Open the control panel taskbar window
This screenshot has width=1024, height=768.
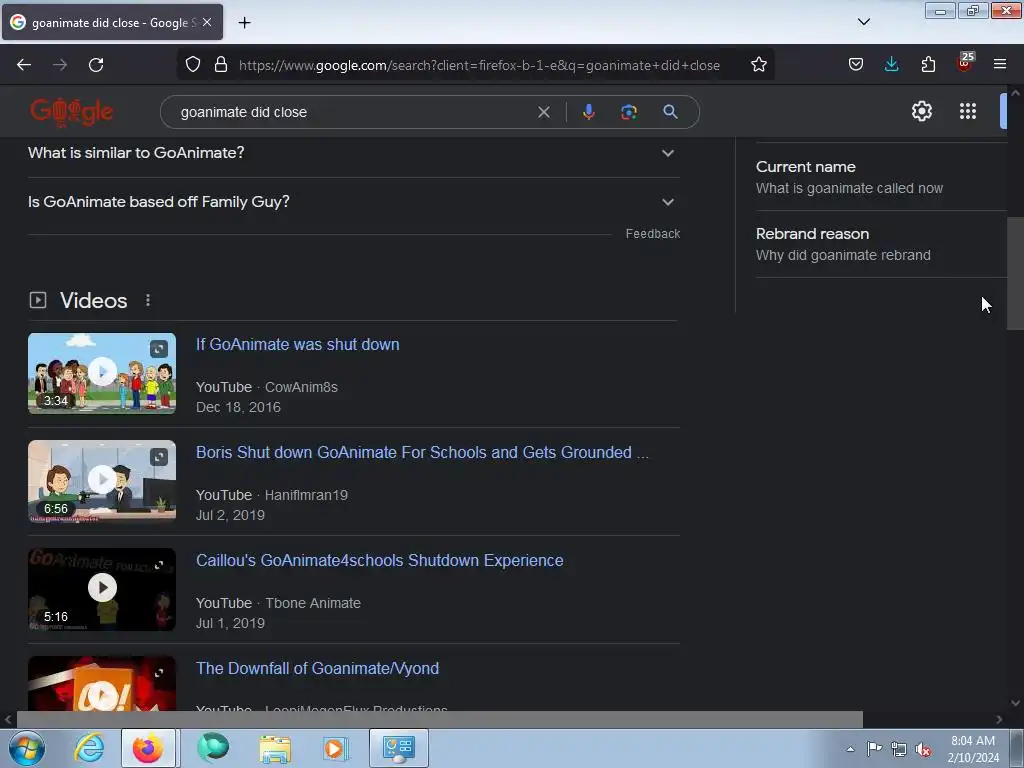(x=399, y=748)
